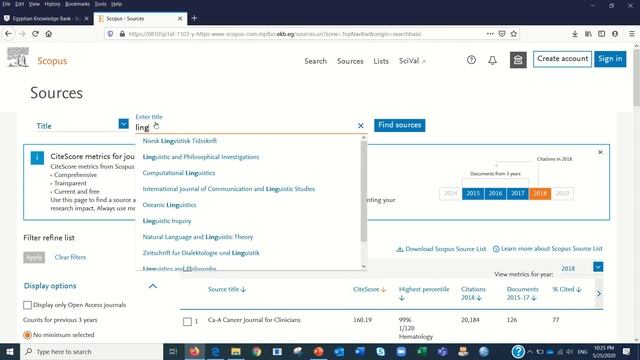Launch Firefox from the taskbar

(x=194, y=351)
